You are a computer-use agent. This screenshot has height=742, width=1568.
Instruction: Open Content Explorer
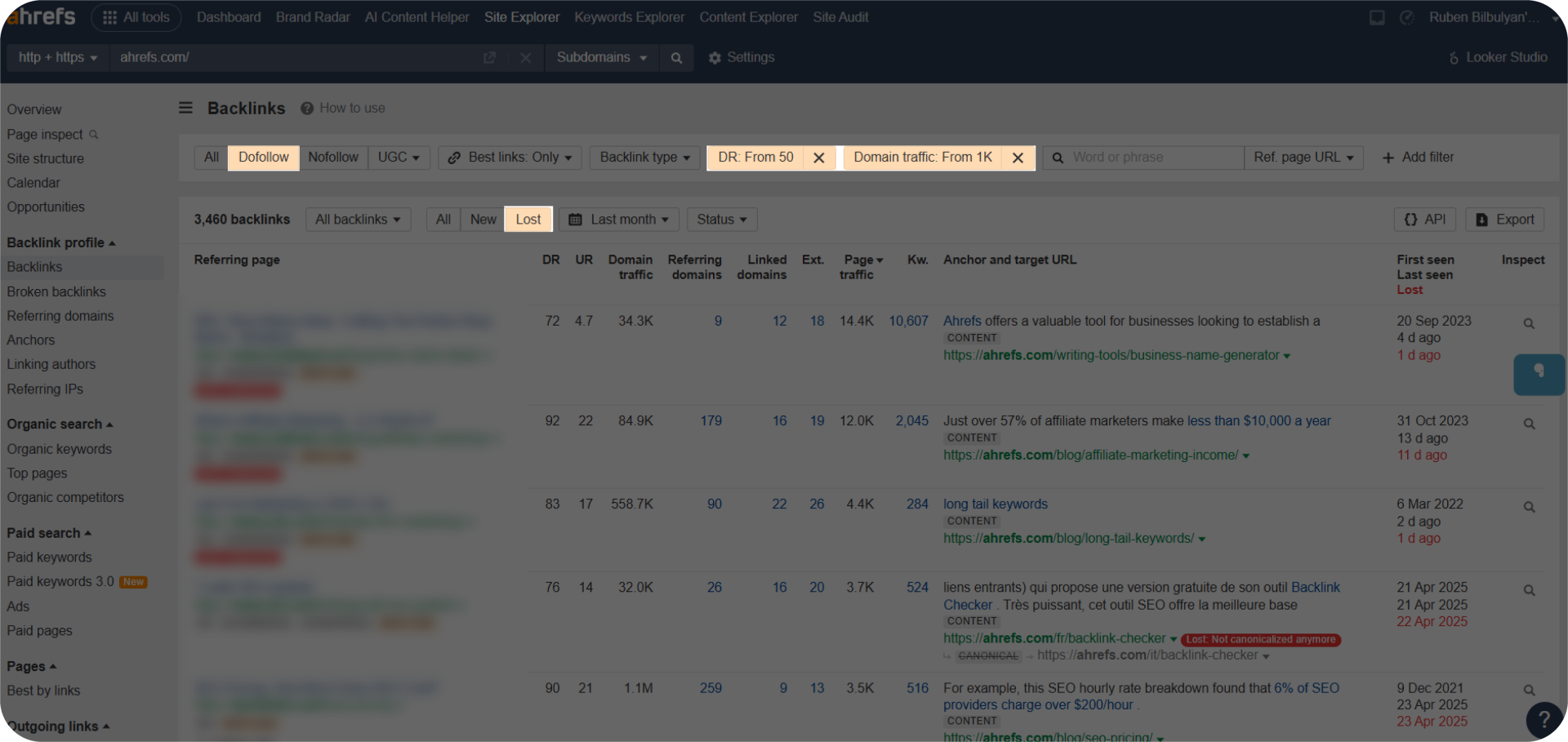pyautogui.click(x=748, y=17)
